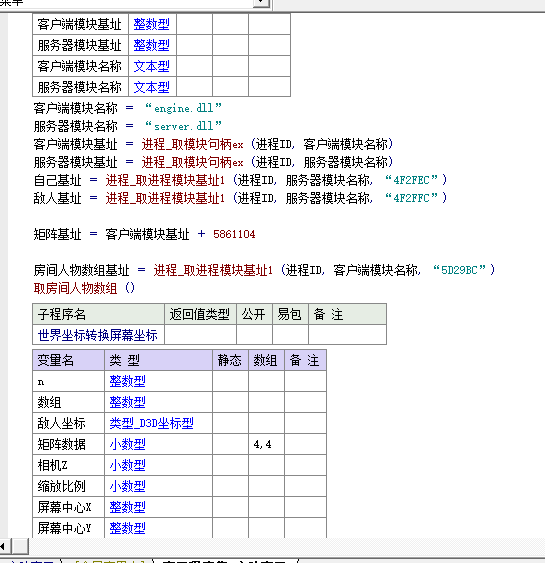Viewport: 545px width, 563px height.
Task: Click 类型_D3D坐标型 type of 敌人坐标
Action: (152, 423)
